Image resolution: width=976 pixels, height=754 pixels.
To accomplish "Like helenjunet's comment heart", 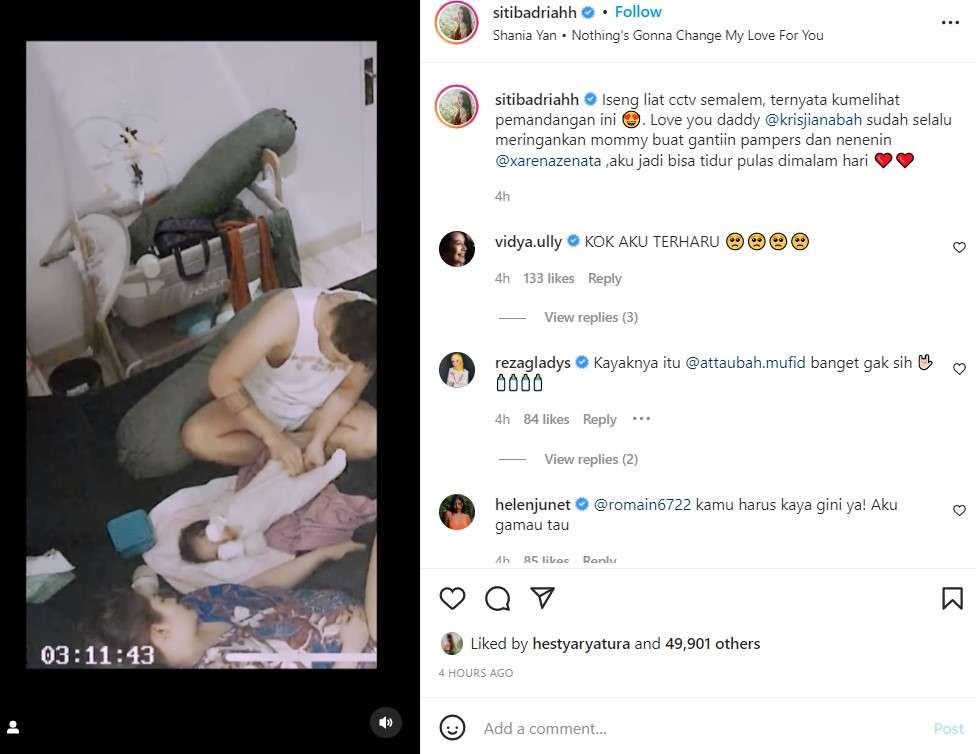I will pos(959,511).
